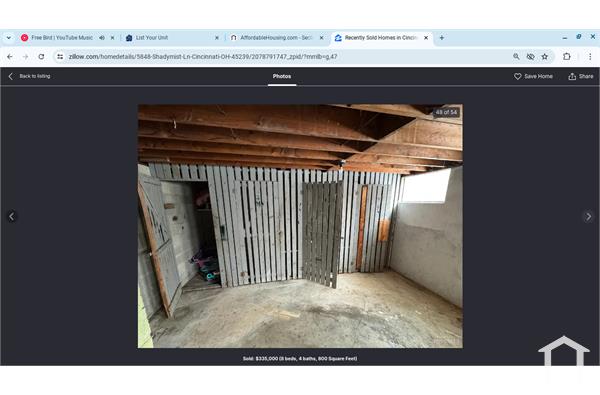Viewport: 600px width, 395px height.
Task: Restore down the browser window
Action: (579, 37)
